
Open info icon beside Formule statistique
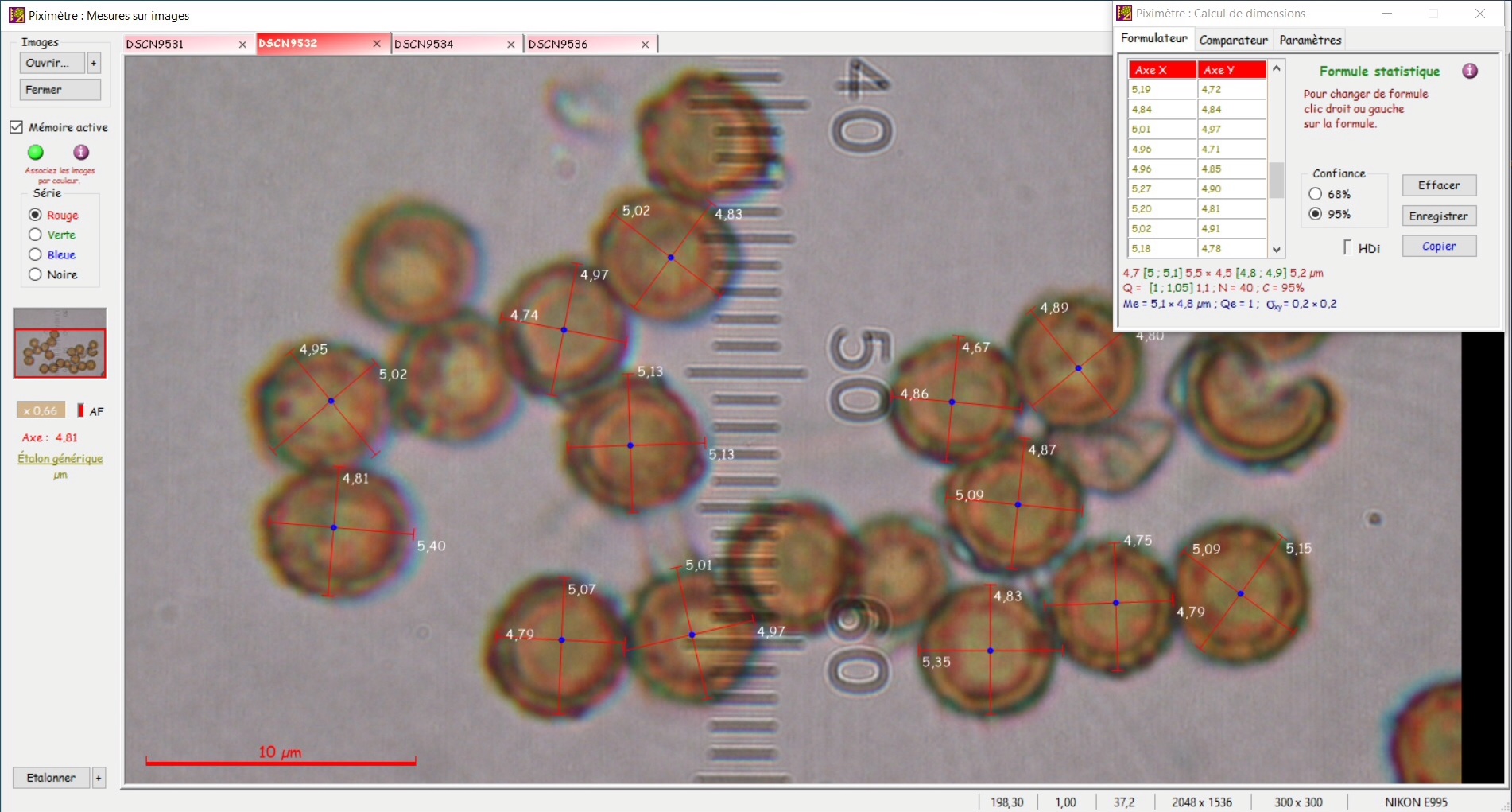tap(1470, 71)
